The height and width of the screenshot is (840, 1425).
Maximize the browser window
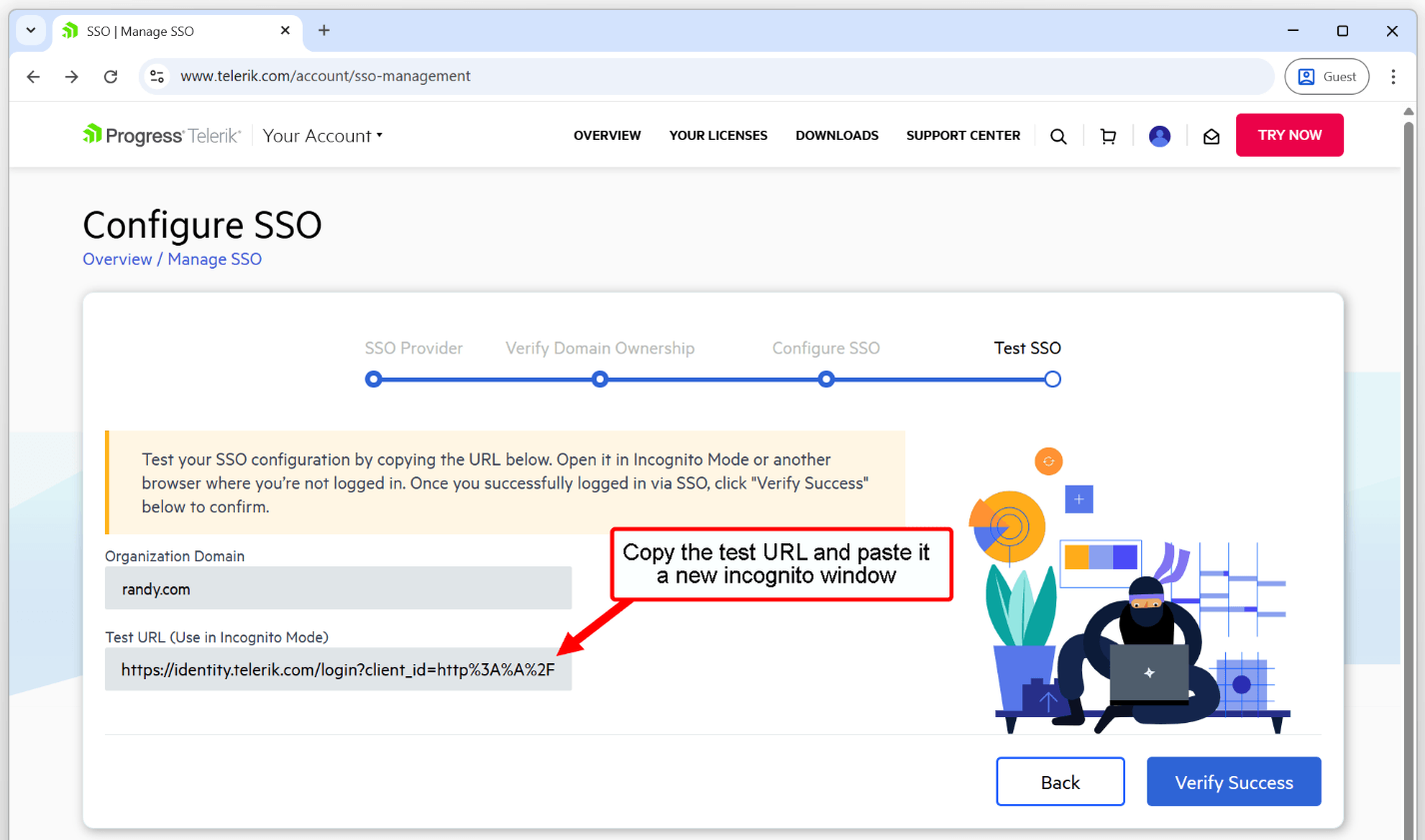point(1342,31)
